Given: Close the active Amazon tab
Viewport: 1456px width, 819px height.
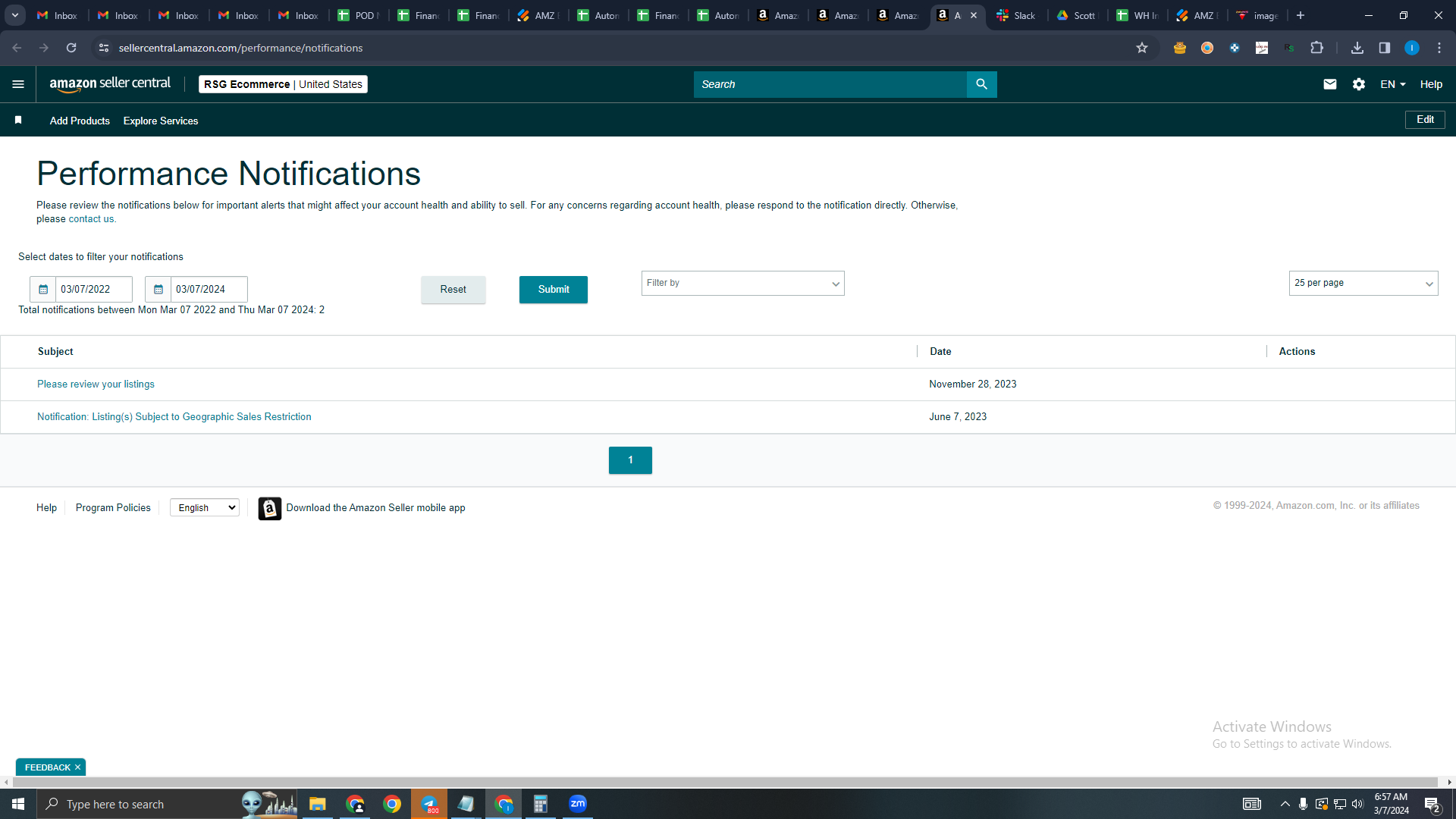Looking at the screenshot, I should 974,15.
